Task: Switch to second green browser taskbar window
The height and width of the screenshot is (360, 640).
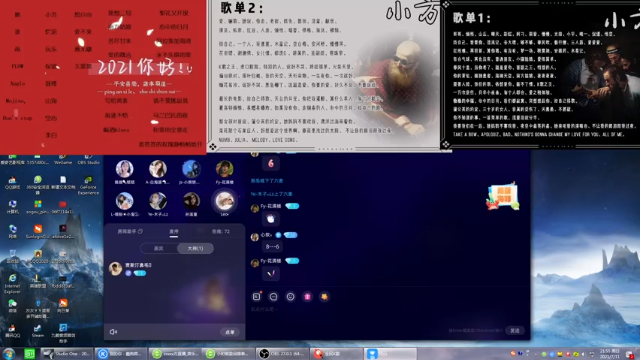Action: point(229,353)
